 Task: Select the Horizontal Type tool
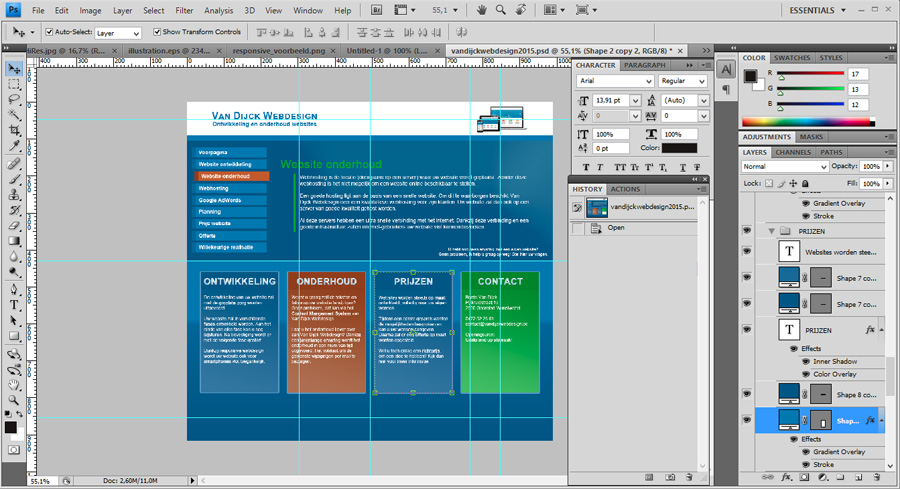click(x=14, y=305)
